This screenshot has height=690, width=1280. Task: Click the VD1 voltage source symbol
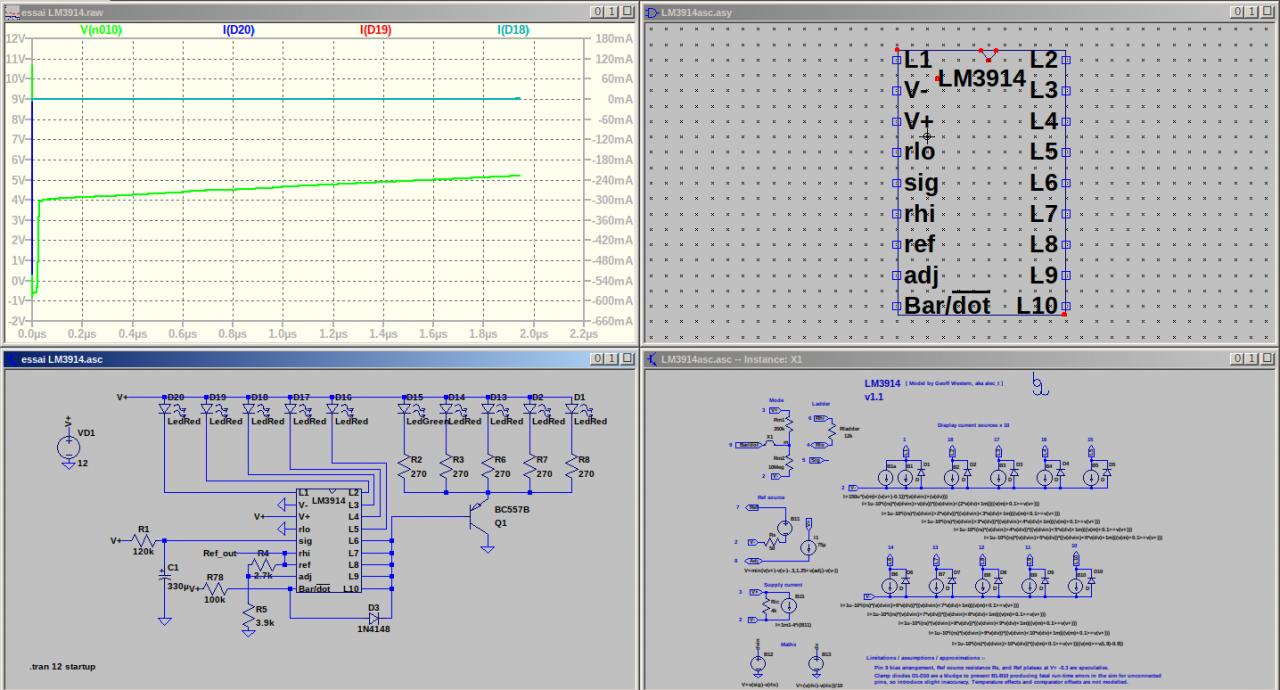(x=68, y=446)
